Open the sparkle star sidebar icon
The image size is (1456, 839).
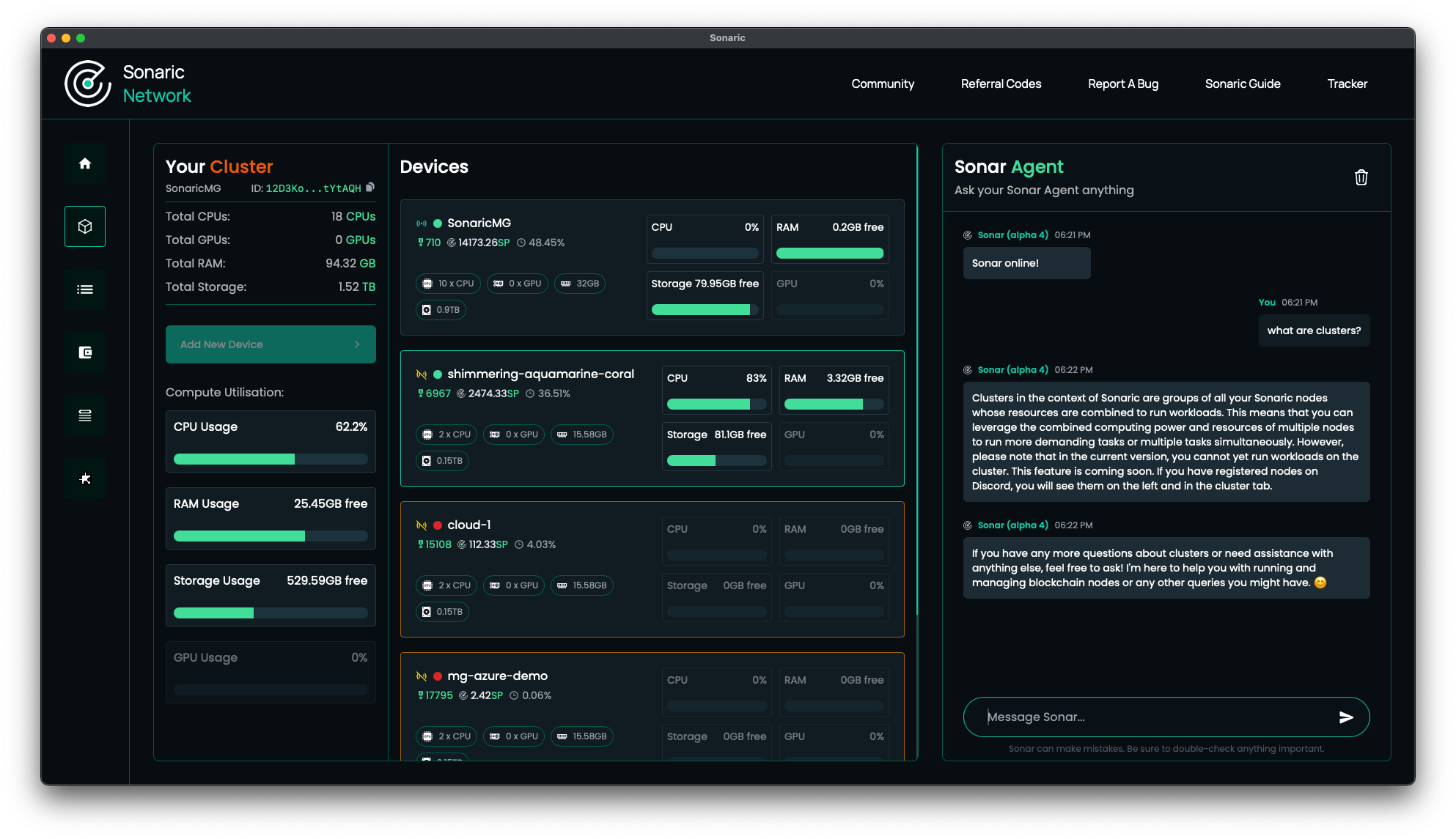pos(85,478)
